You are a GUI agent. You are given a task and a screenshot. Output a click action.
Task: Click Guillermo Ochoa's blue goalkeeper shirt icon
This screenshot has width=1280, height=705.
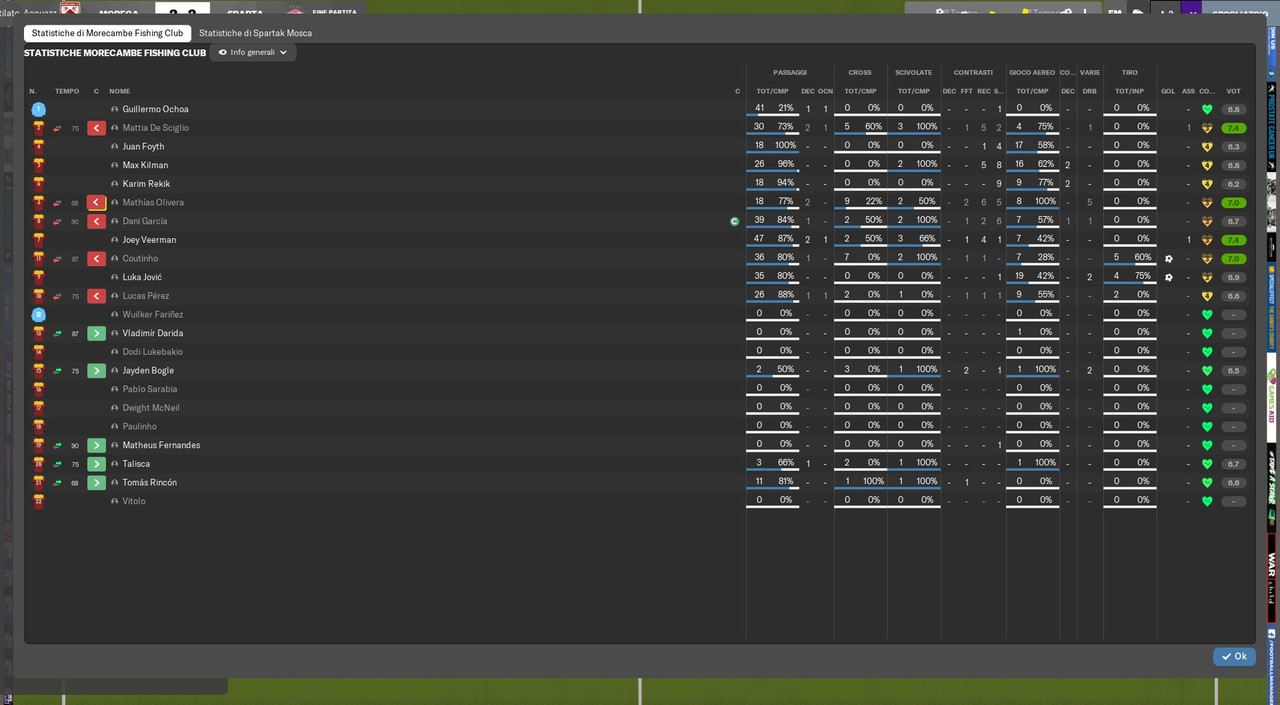click(x=38, y=109)
